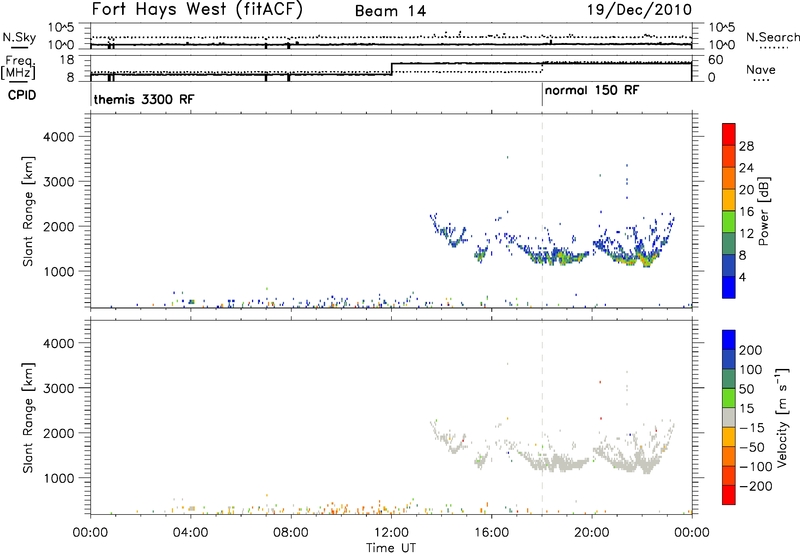Select the 'normal 150 RF' CPID text
Image resolution: width=800 pixels, height=554 pixels.
[x=591, y=91]
